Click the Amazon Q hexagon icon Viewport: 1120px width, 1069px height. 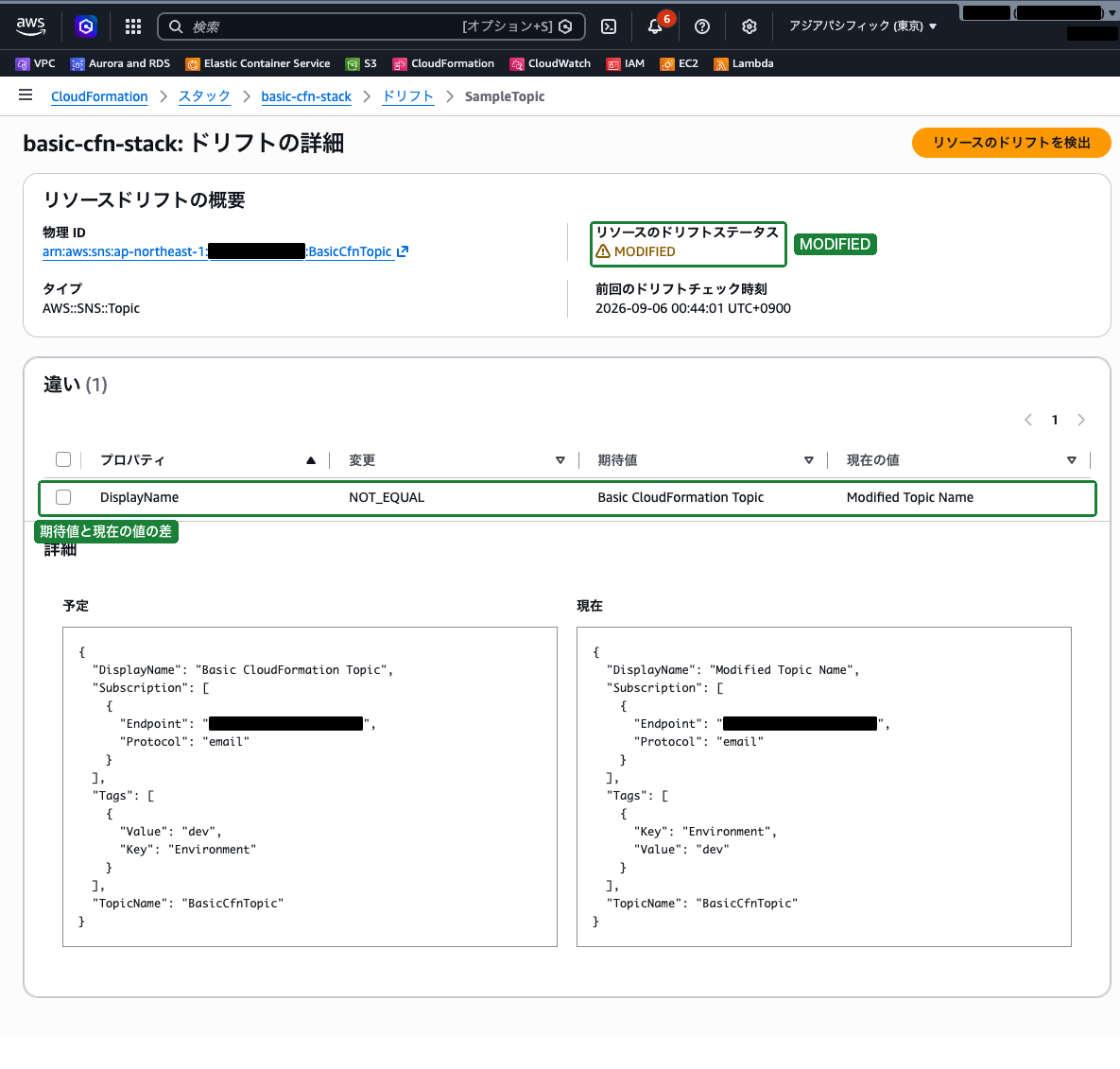click(86, 26)
